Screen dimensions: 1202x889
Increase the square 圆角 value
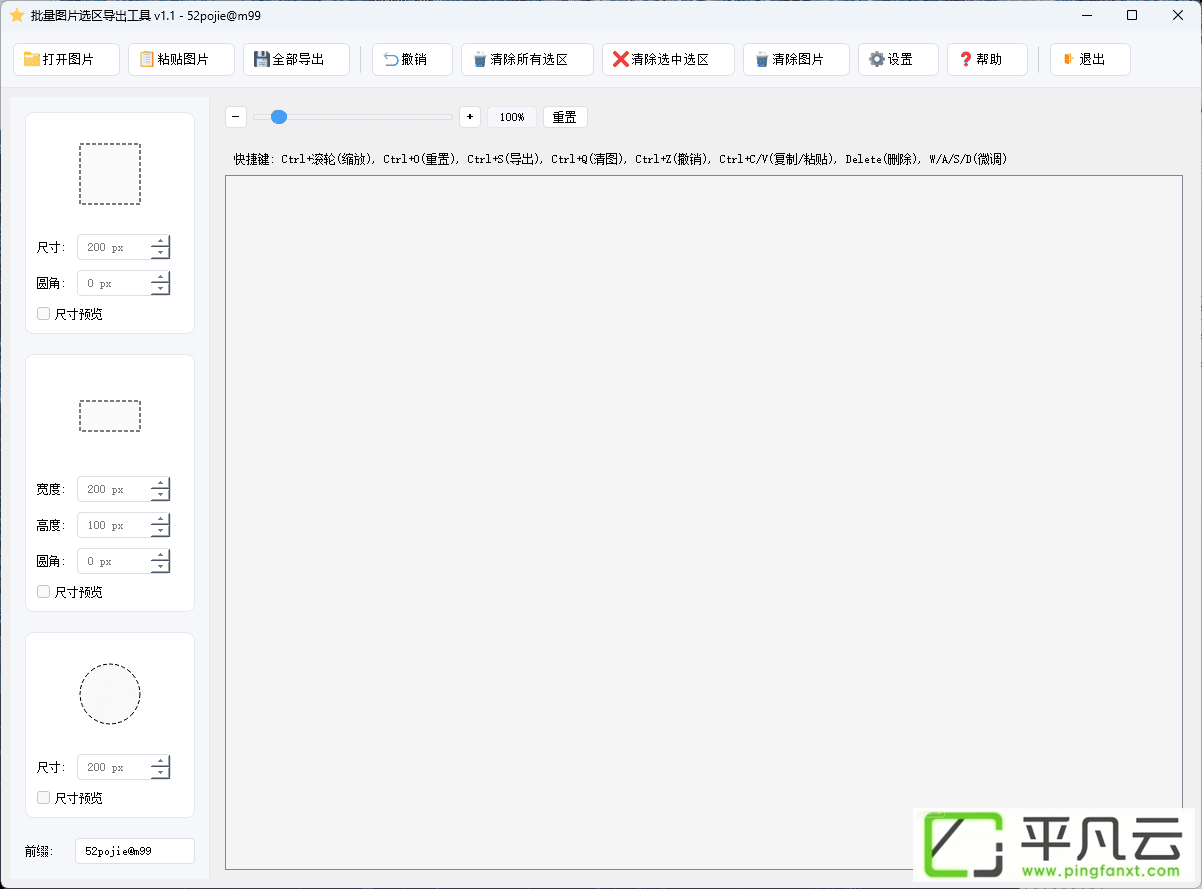[160, 277]
